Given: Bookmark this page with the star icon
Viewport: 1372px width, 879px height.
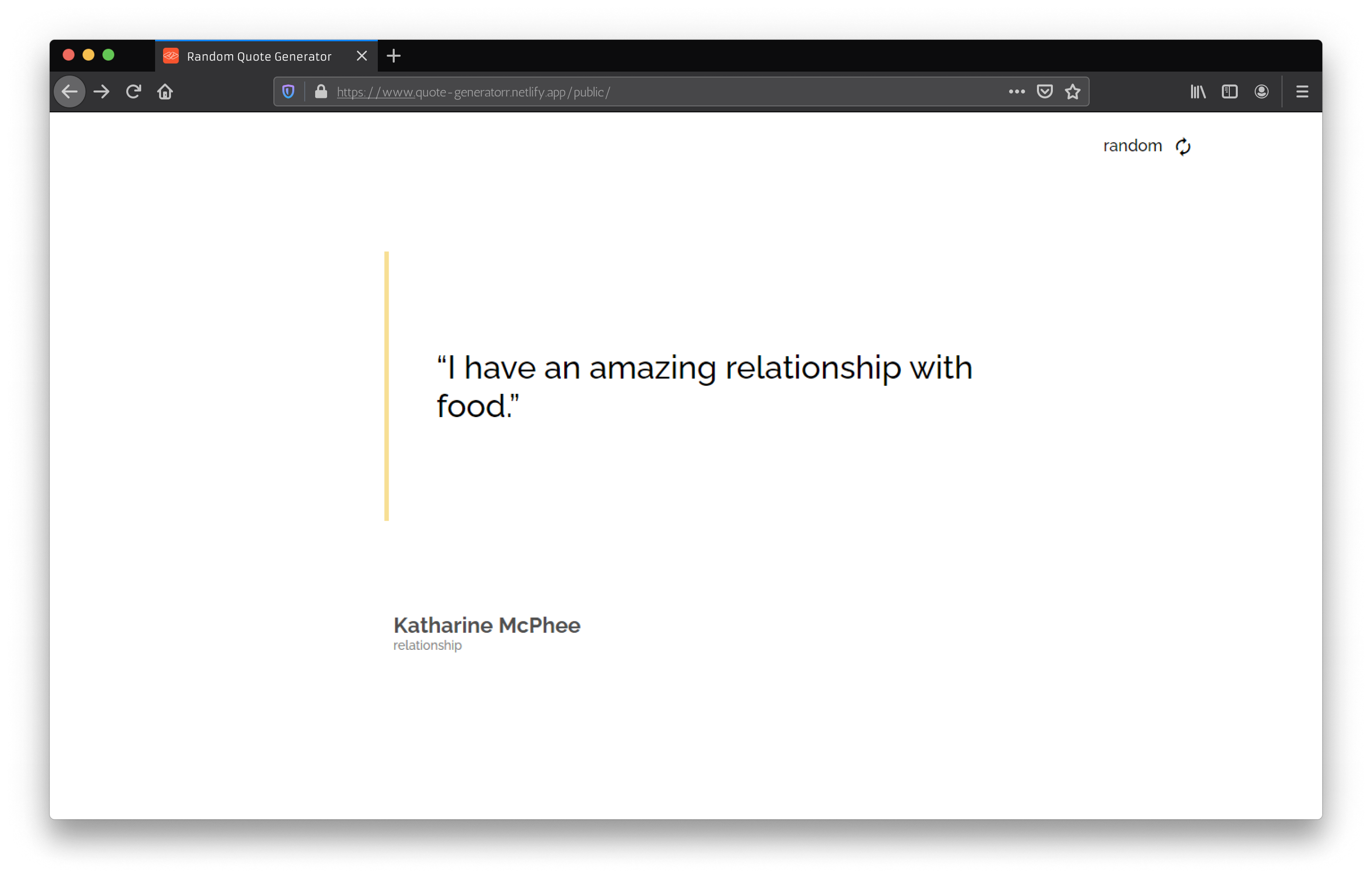Looking at the screenshot, I should 1072,91.
